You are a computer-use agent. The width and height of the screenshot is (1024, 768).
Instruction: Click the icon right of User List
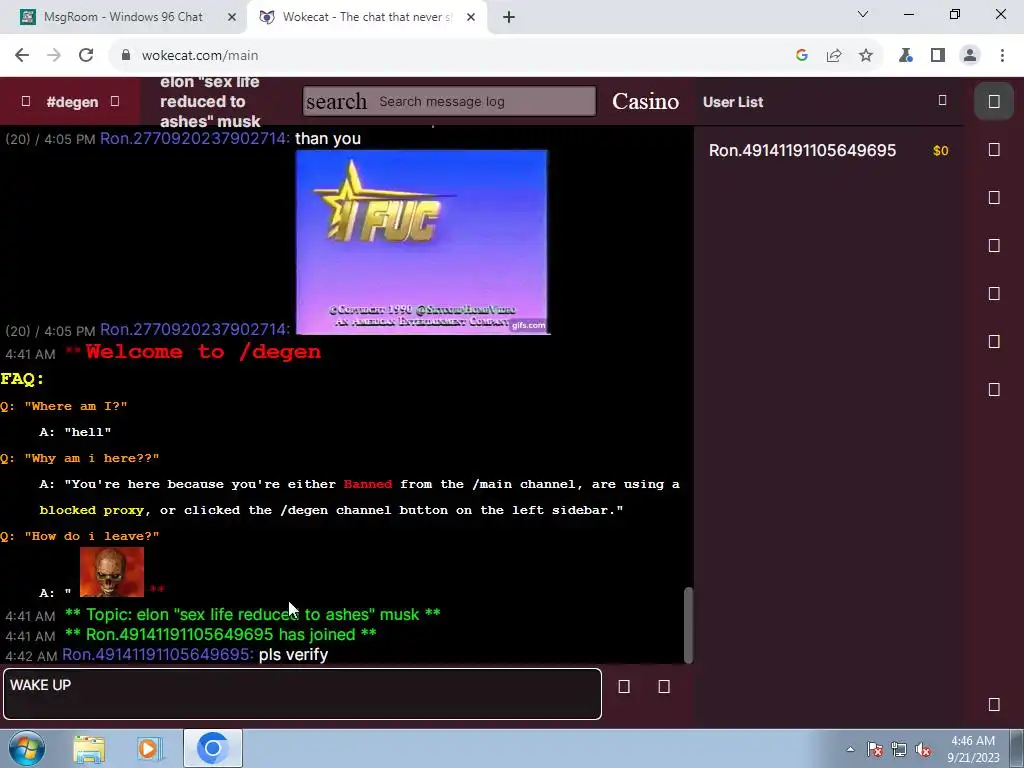[942, 101]
